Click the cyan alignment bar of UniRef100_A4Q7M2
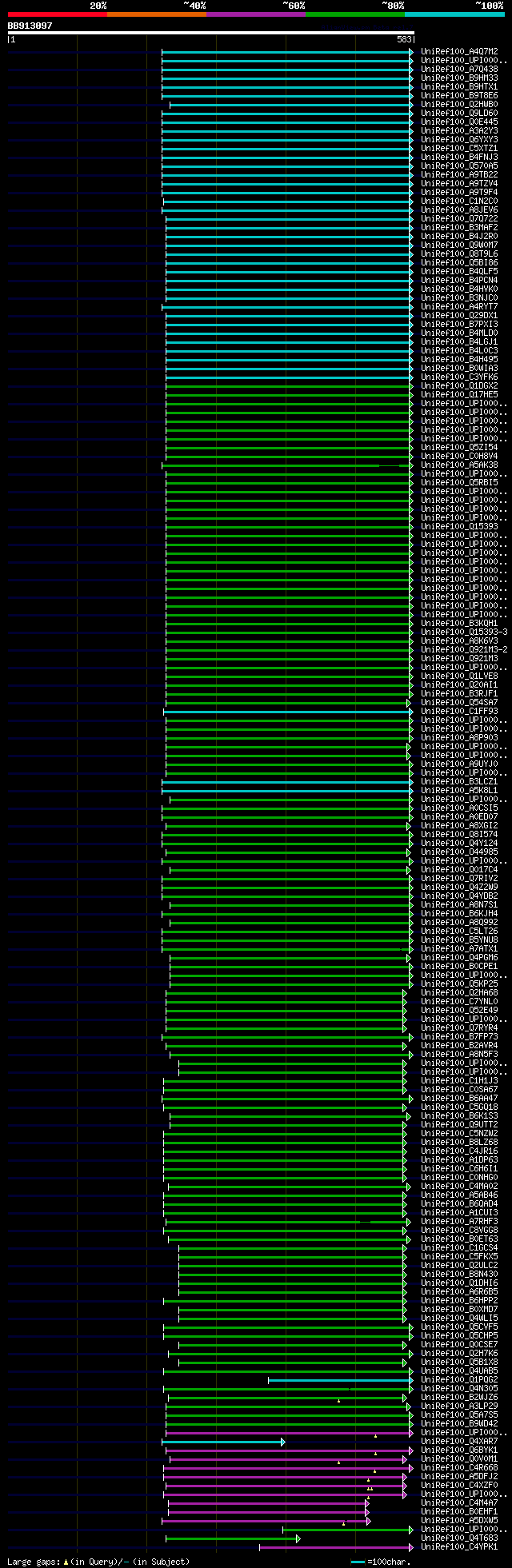 coord(287,52)
